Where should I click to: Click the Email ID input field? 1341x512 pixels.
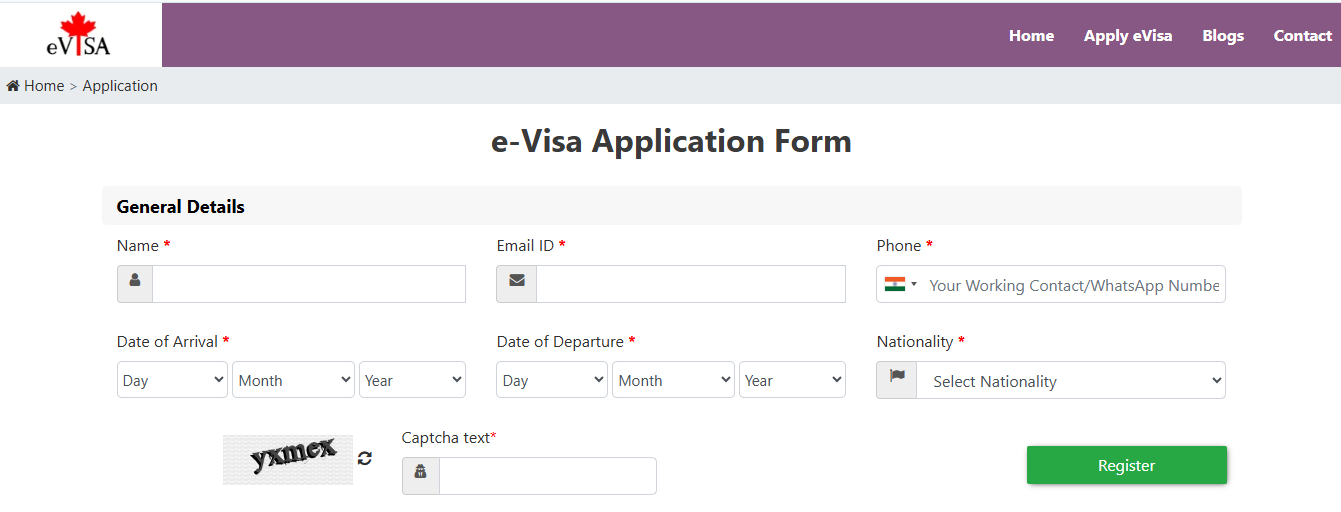[x=690, y=284]
